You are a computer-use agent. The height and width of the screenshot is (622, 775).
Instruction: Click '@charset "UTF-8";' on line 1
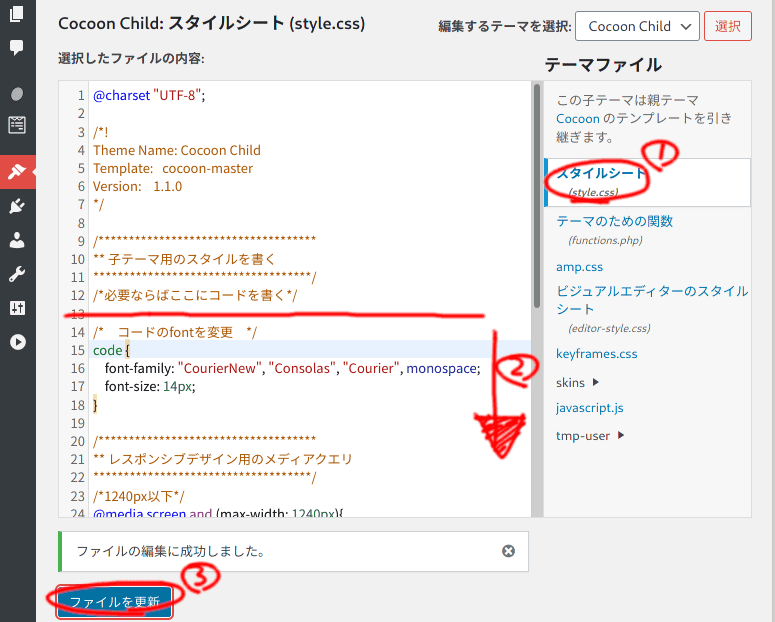click(x=149, y=95)
